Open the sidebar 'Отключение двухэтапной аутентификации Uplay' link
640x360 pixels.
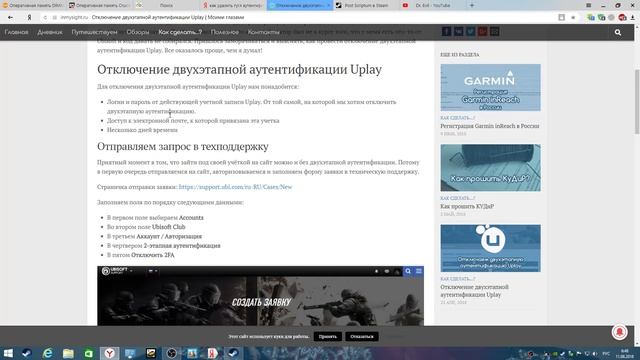474,291
